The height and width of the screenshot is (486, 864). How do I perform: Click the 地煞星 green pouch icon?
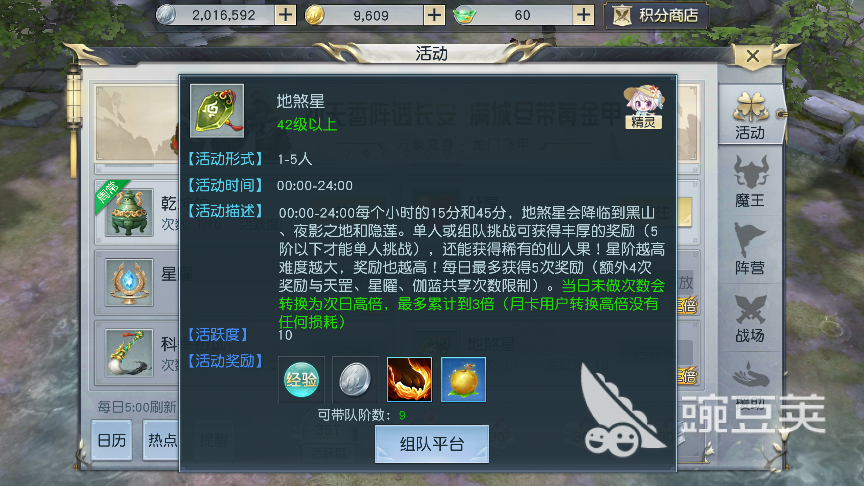pyautogui.click(x=217, y=111)
